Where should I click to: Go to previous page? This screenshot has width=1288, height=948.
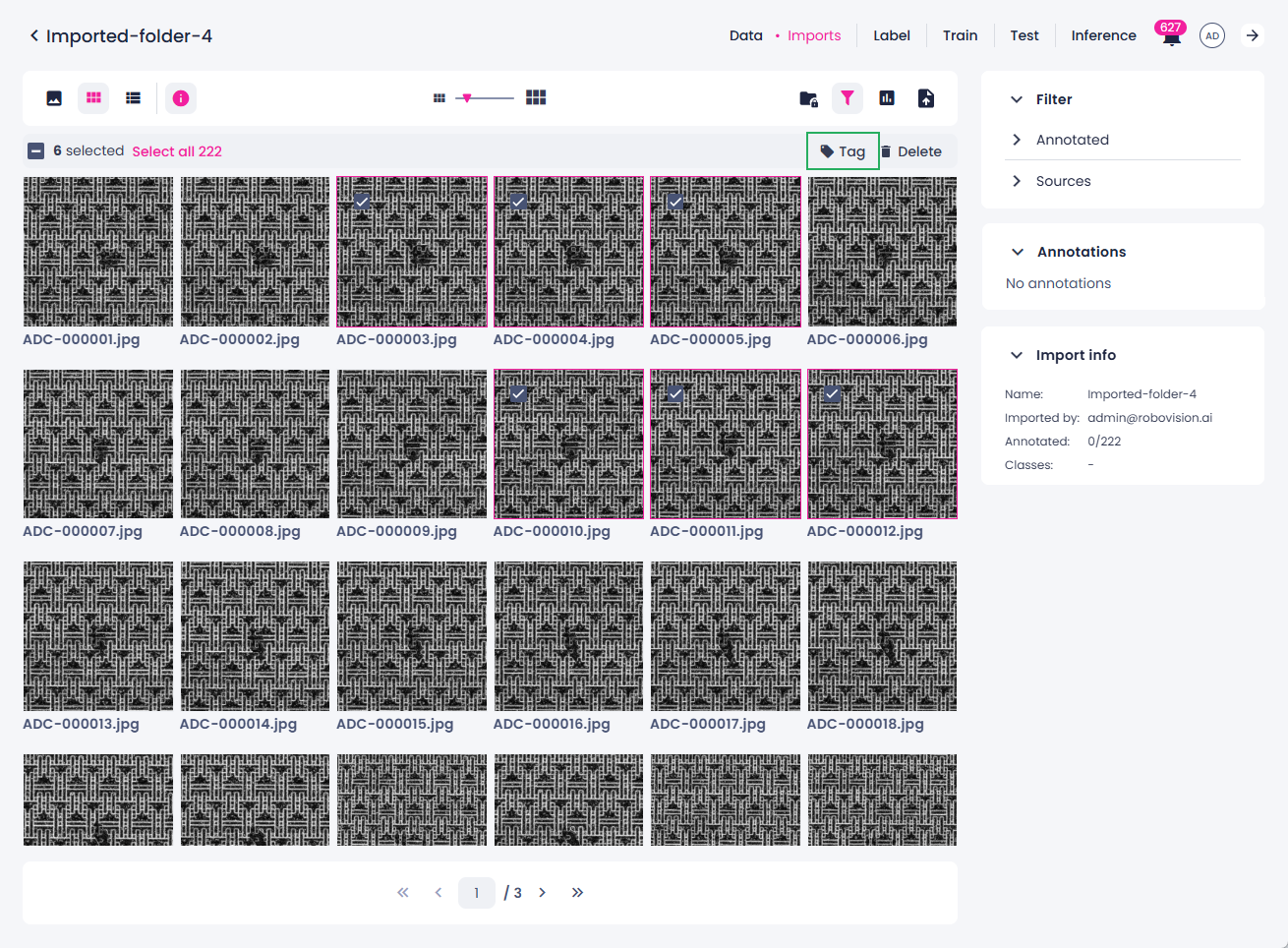point(439,893)
